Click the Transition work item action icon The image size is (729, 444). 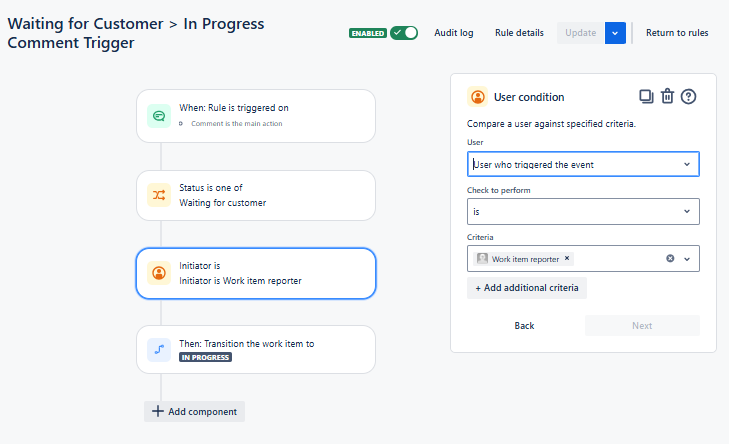[x=159, y=350]
